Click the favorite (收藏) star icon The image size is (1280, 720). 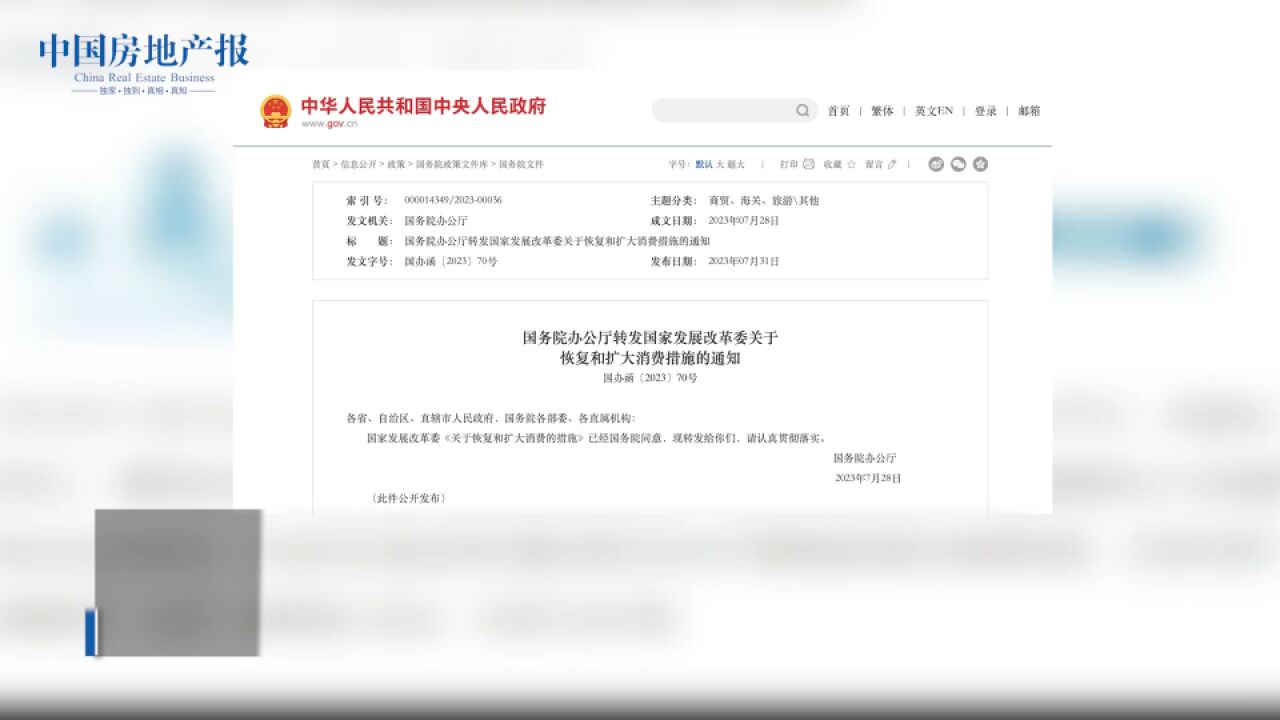click(x=851, y=164)
